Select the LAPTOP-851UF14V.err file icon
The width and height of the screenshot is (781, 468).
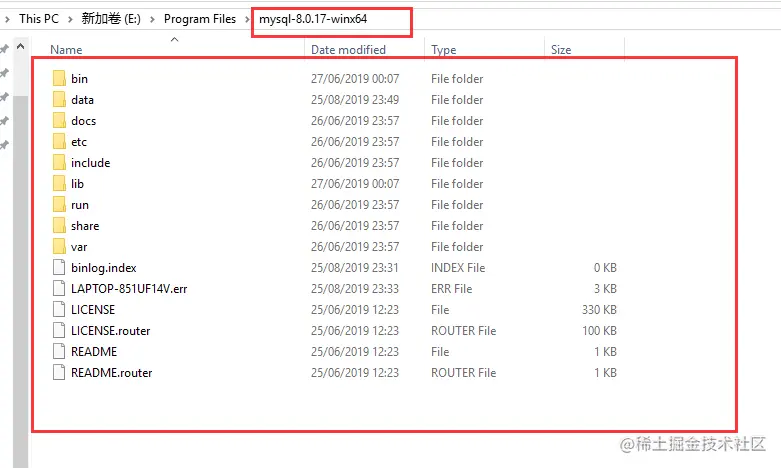coord(59,289)
